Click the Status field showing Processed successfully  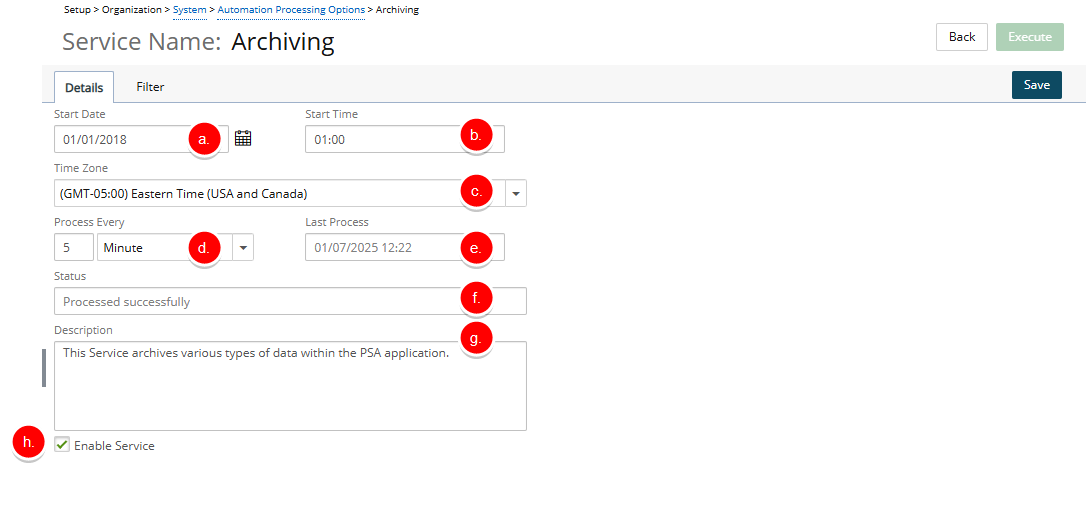(x=290, y=301)
